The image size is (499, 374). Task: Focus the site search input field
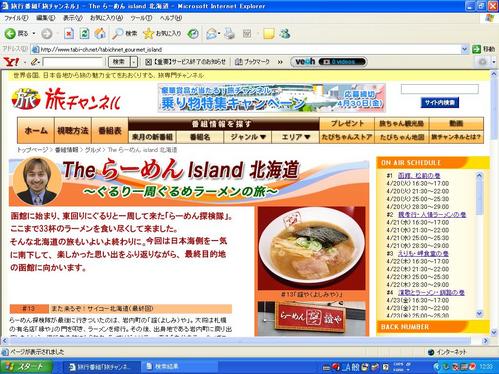(440, 89)
